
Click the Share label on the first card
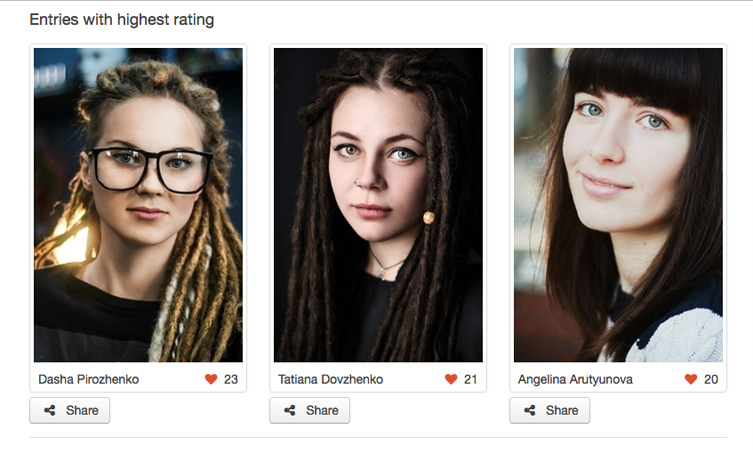pyautogui.click(x=82, y=410)
